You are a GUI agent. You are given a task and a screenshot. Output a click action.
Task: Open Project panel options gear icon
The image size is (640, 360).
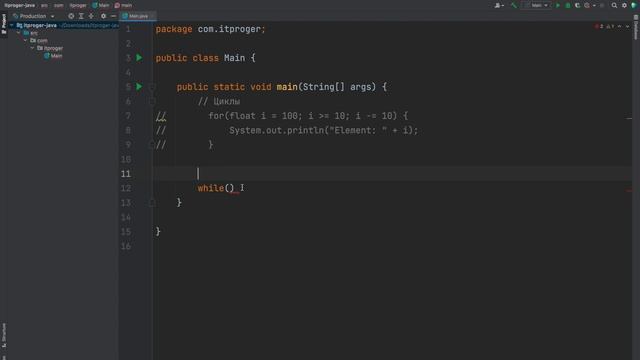pos(103,16)
